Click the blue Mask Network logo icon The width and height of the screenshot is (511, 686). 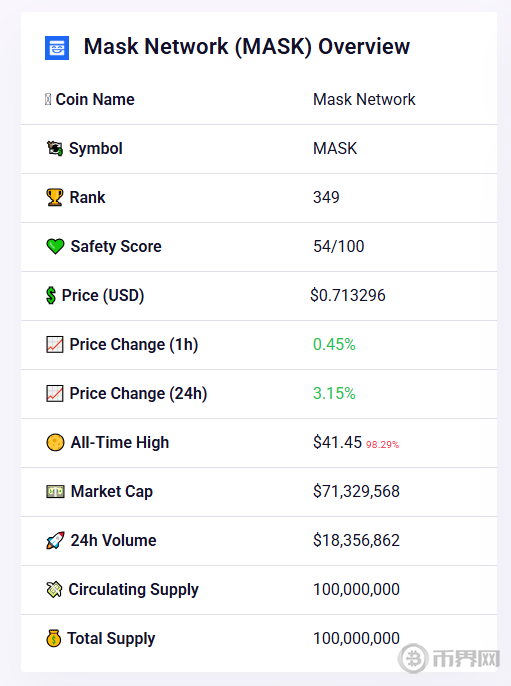[57, 48]
